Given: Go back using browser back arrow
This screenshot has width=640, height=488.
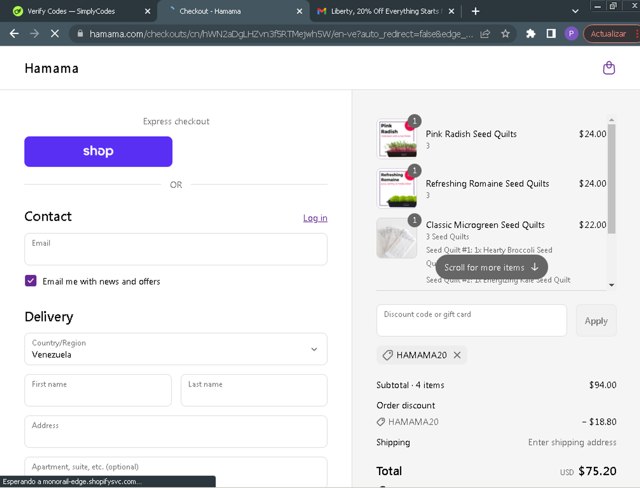Looking at the screenshot, I should tap(14, 33).
